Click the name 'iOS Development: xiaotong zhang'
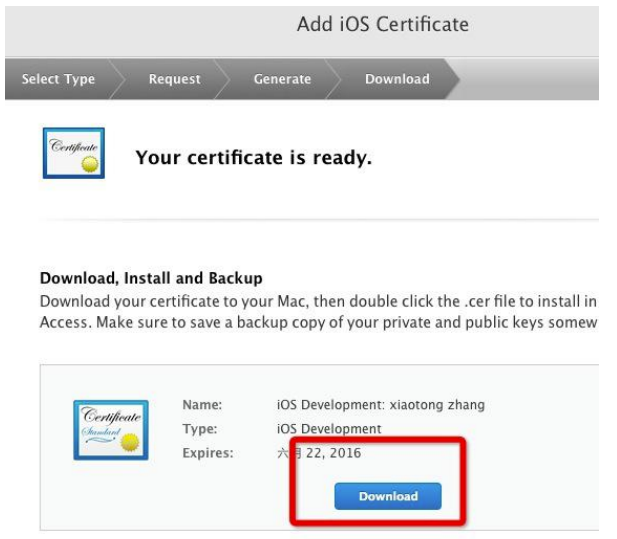The width and height of the screenshot is (617, 539). pyautogui.click(x=381, y=405)
